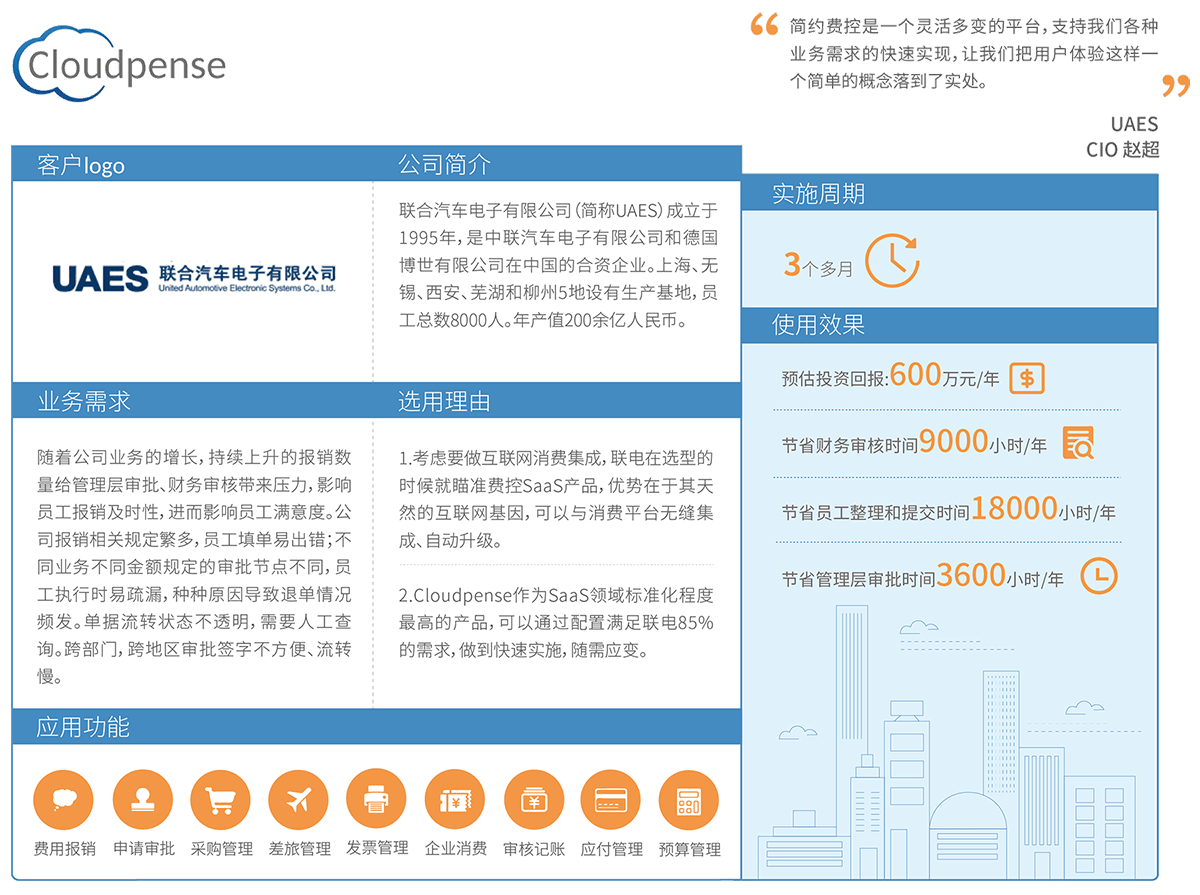
Task: Click the 预算管理 label
Action: (689, 850)
